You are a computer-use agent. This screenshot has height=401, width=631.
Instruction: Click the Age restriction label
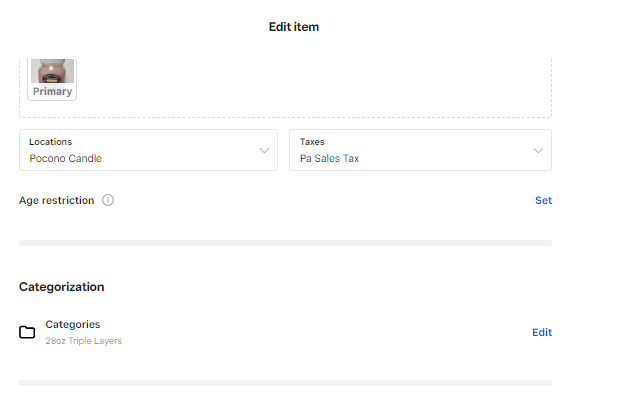pyautogui.click(x=56, y=200)
